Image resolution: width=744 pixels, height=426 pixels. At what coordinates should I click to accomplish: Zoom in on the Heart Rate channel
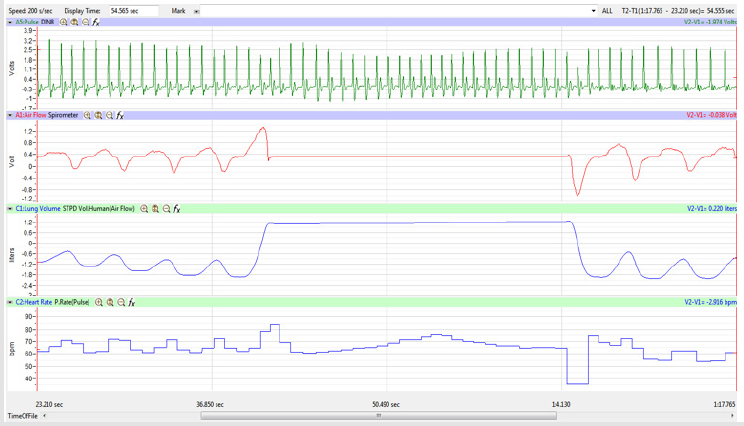pyautogui.click(x=99, y=302)
